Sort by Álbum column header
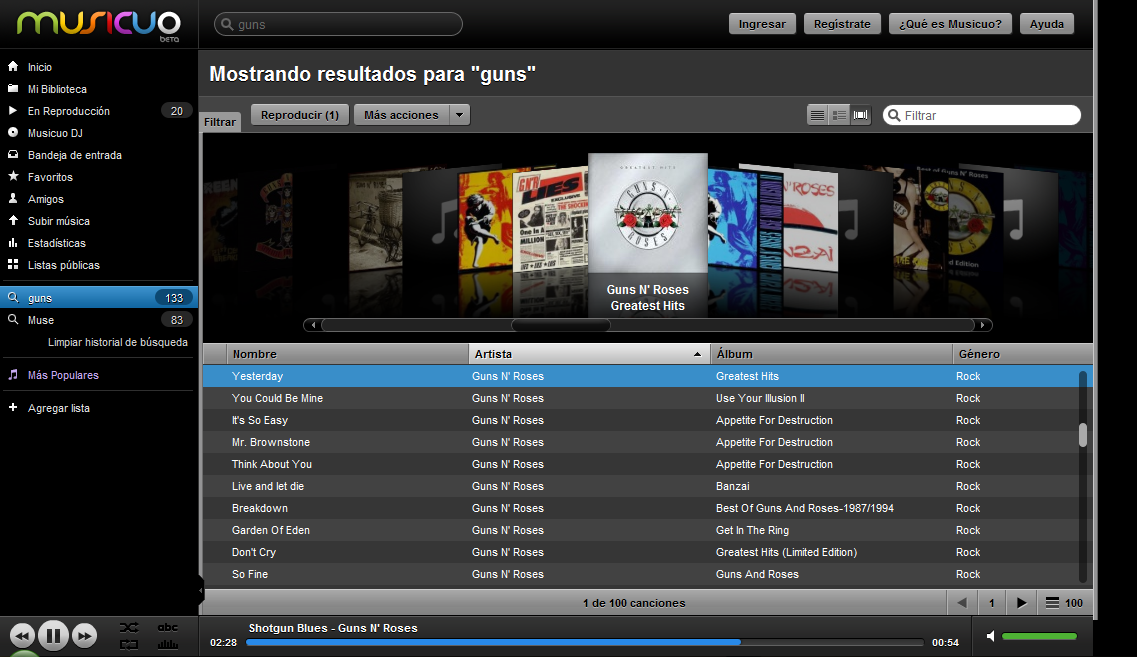The width and height of the screenshot is (1137, 657). click(x=831, y=354)
